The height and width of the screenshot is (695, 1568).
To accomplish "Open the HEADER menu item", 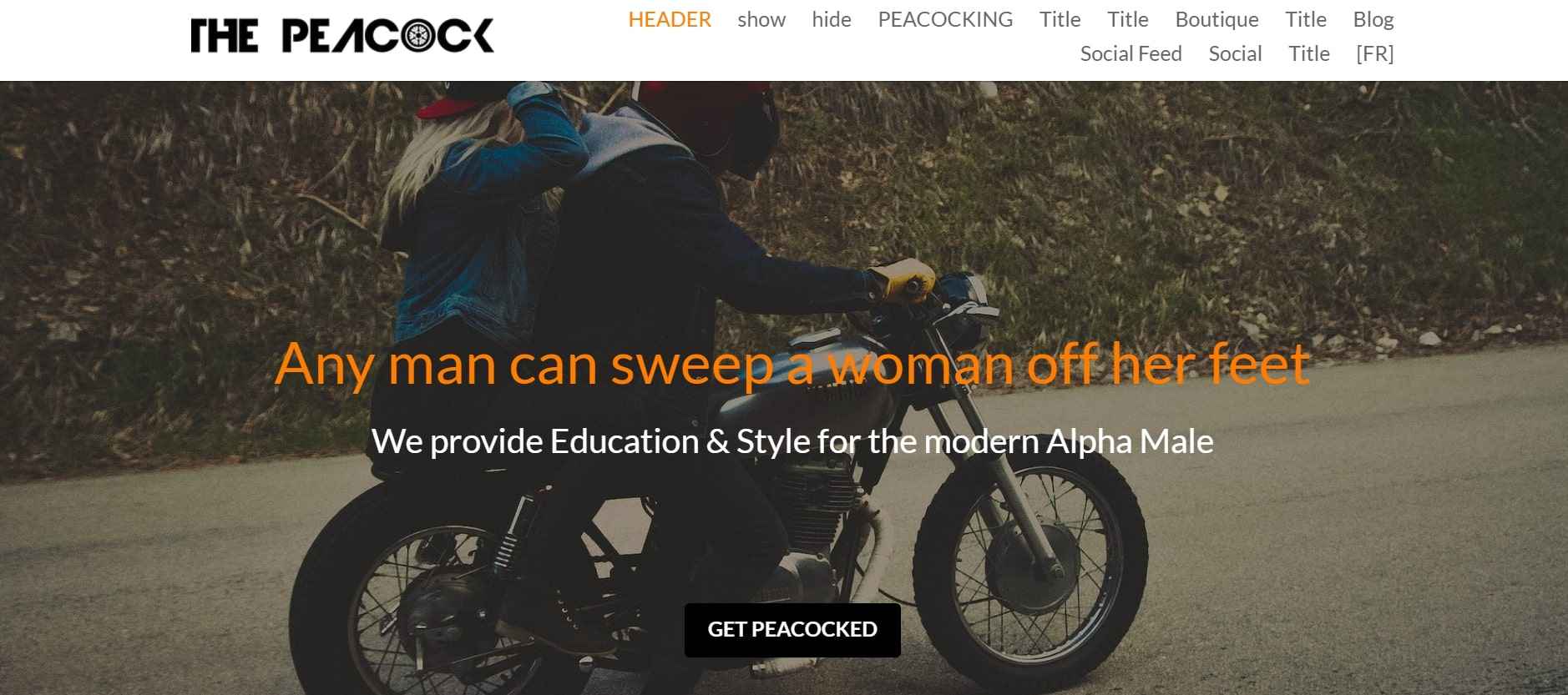I will point(670,19).
